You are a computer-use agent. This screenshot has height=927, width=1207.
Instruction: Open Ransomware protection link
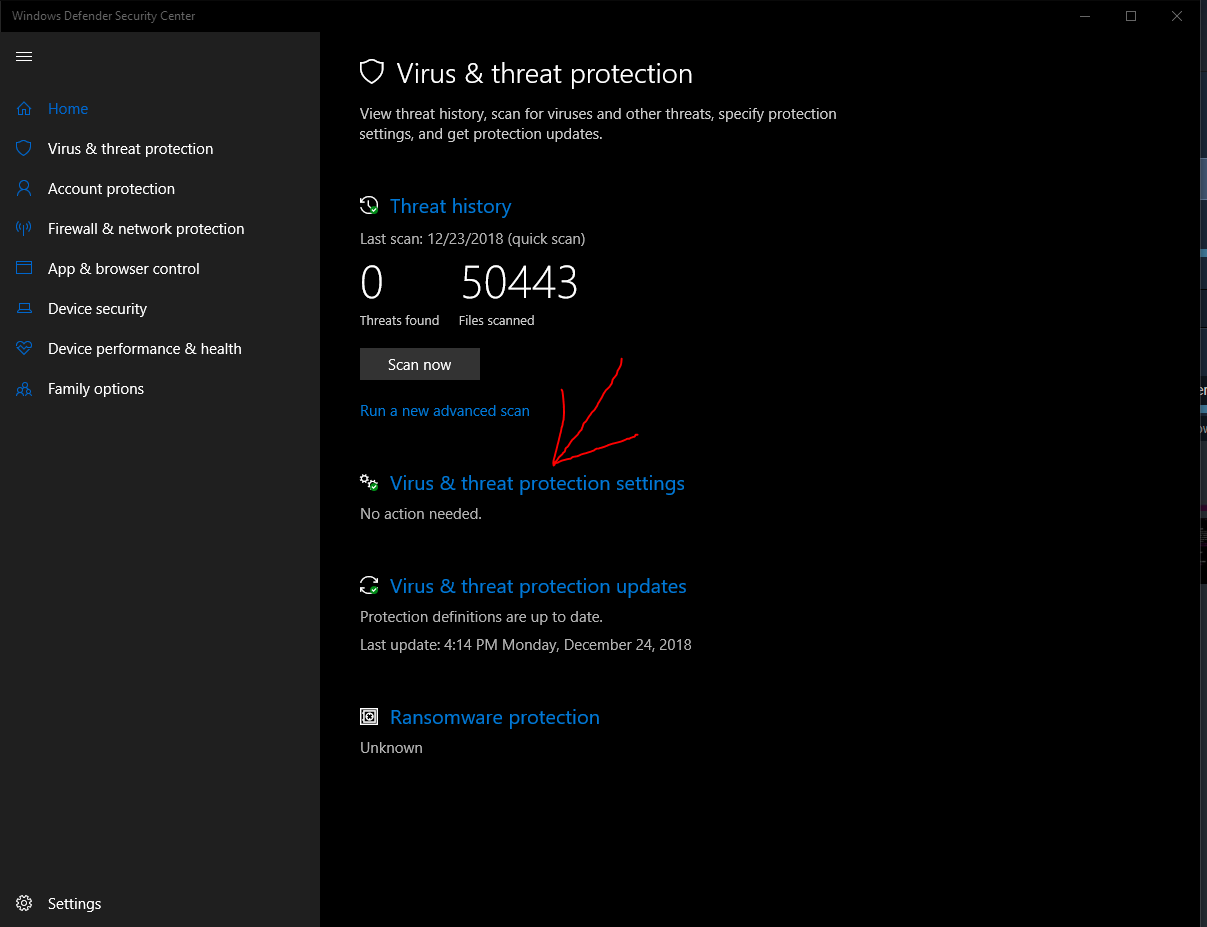[495, 718]
